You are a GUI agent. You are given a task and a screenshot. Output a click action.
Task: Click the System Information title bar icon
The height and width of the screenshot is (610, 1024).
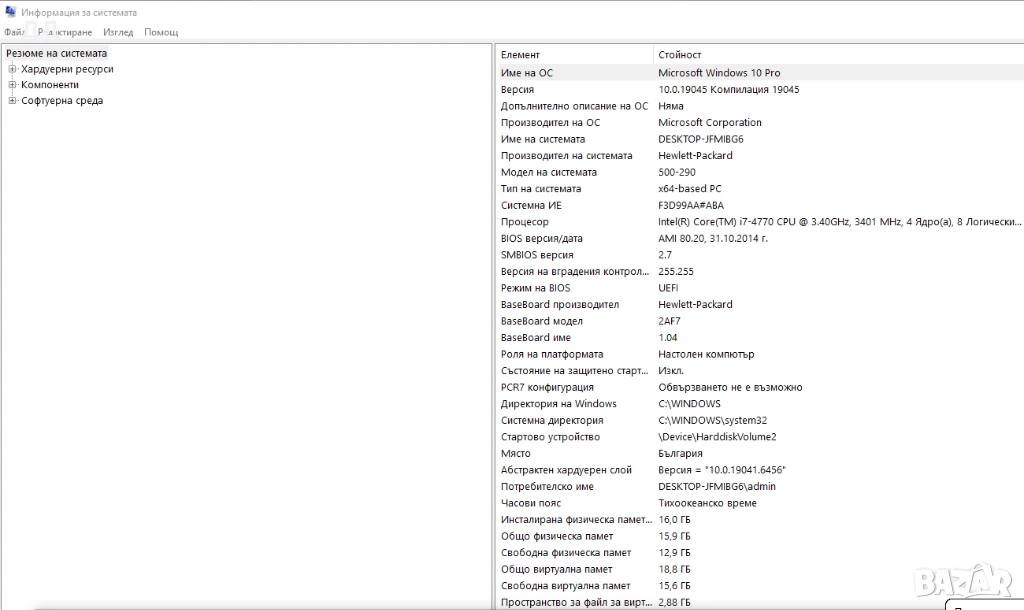coord(11,13)
